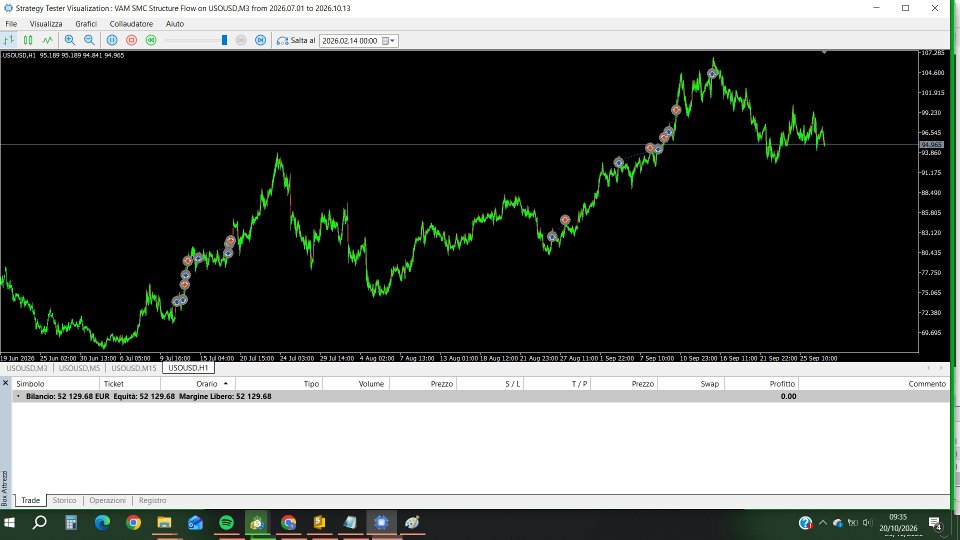Open the notification center icon
Viewport: 960px width, 540px height.
click(x=935, y=523)
